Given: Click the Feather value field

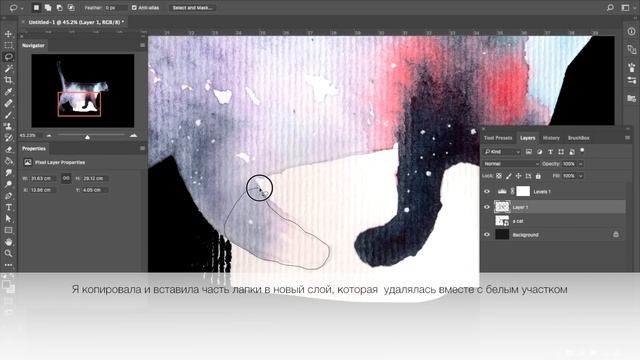Looking at the screenshot, I should point(116,7).
